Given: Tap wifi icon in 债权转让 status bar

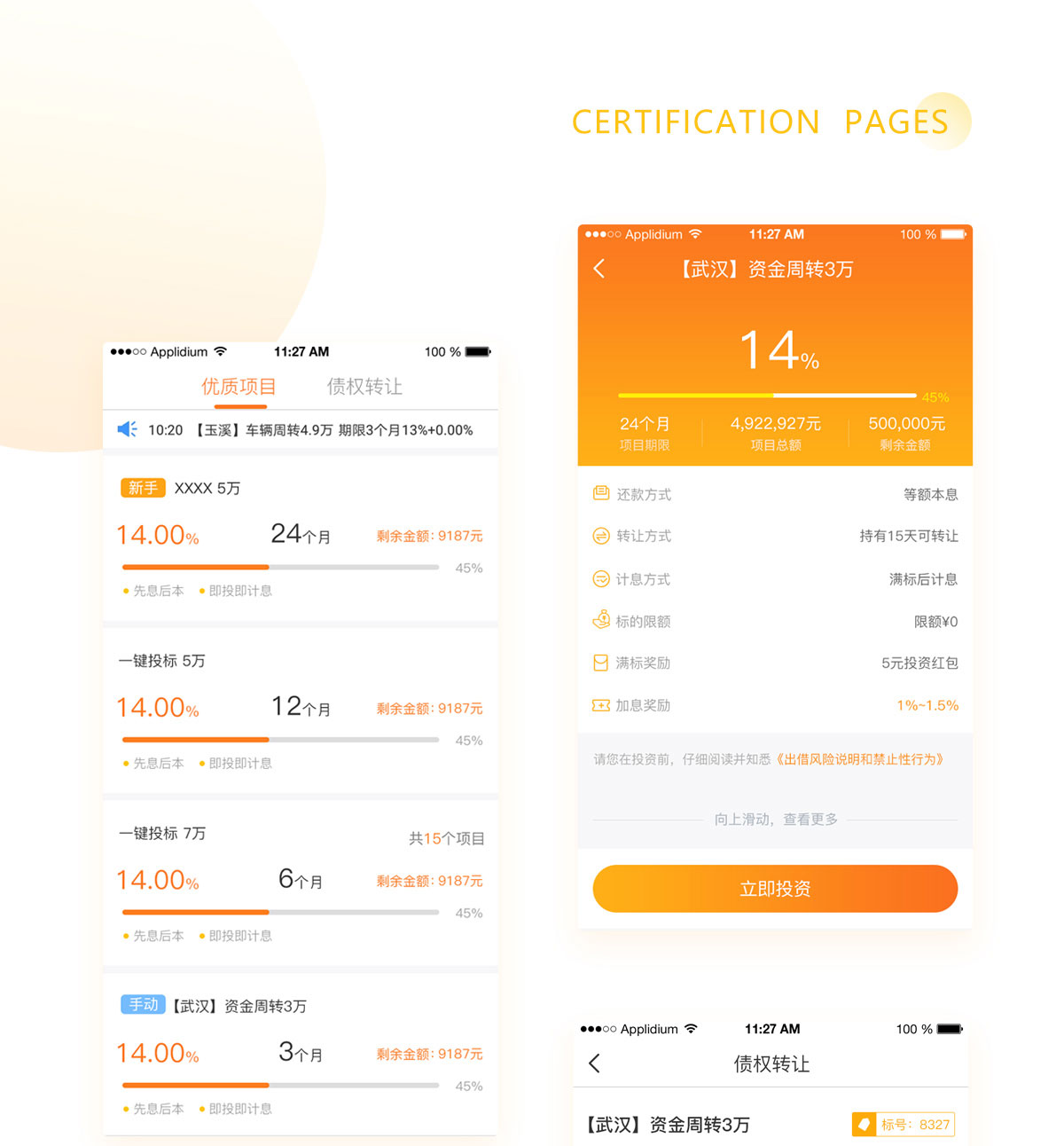Looking at the screenshot, I should tap(691, 1029).
